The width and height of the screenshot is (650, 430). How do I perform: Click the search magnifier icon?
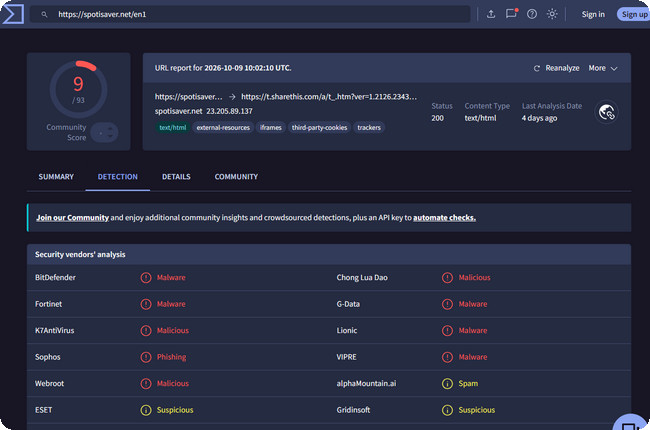coord(44,15)
